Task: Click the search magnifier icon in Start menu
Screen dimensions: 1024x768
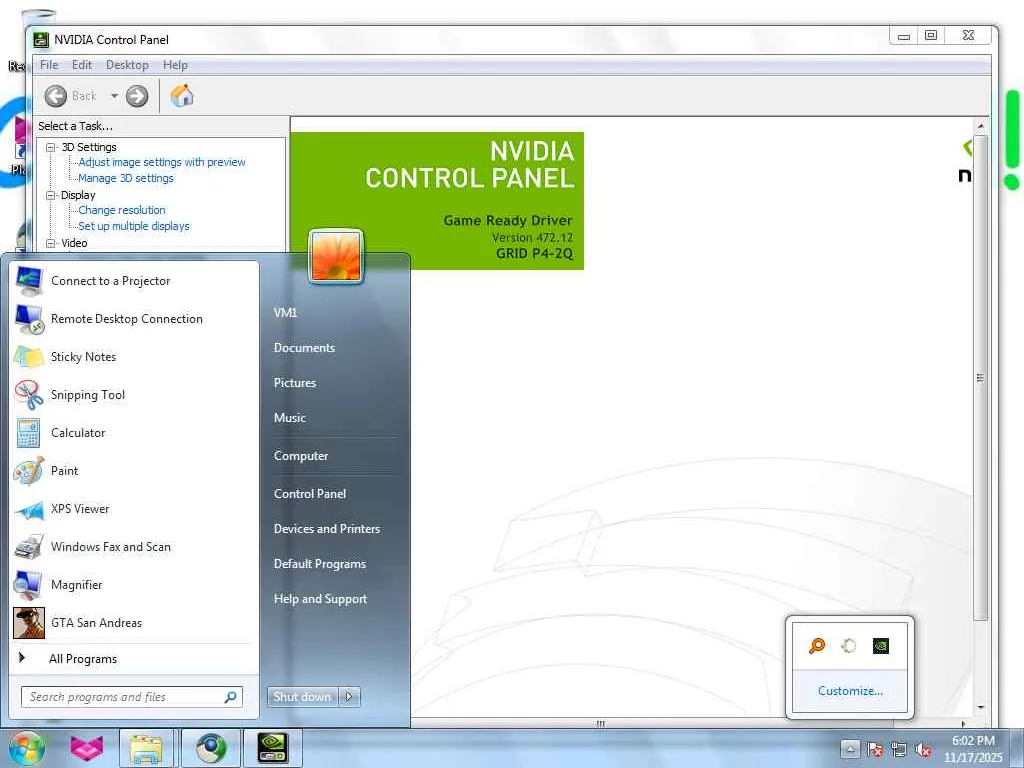Action: [231, 697]
